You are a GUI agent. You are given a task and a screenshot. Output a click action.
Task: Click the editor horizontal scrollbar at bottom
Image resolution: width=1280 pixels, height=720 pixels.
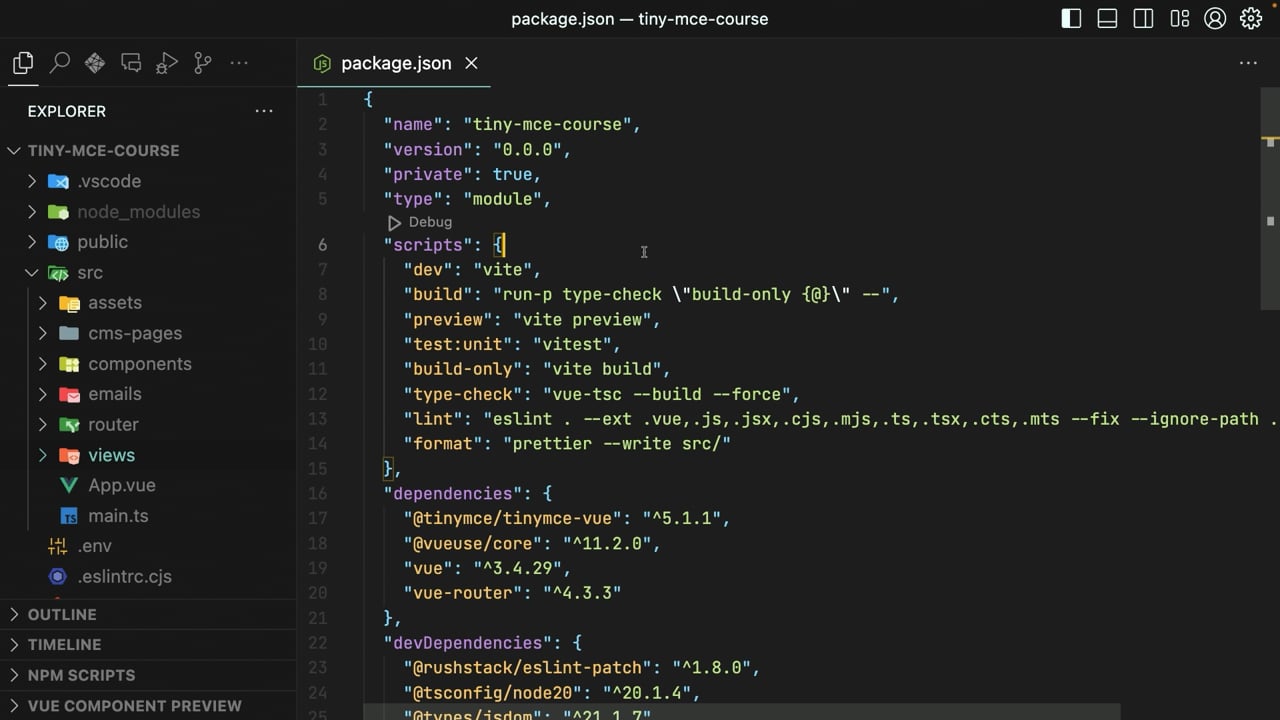point(741,712)
